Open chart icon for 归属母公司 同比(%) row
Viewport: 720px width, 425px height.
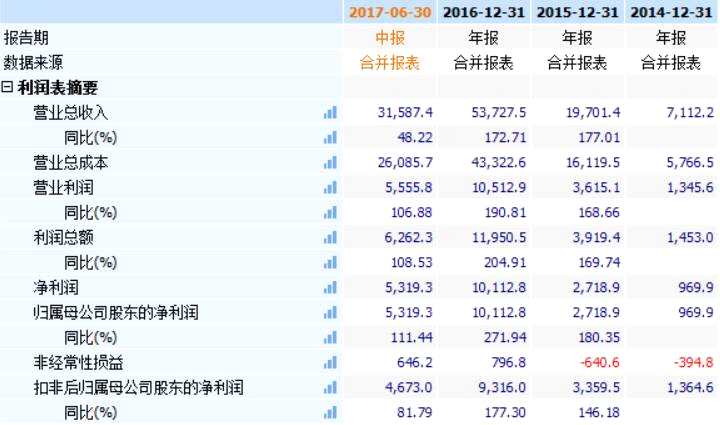coord(330,337)
